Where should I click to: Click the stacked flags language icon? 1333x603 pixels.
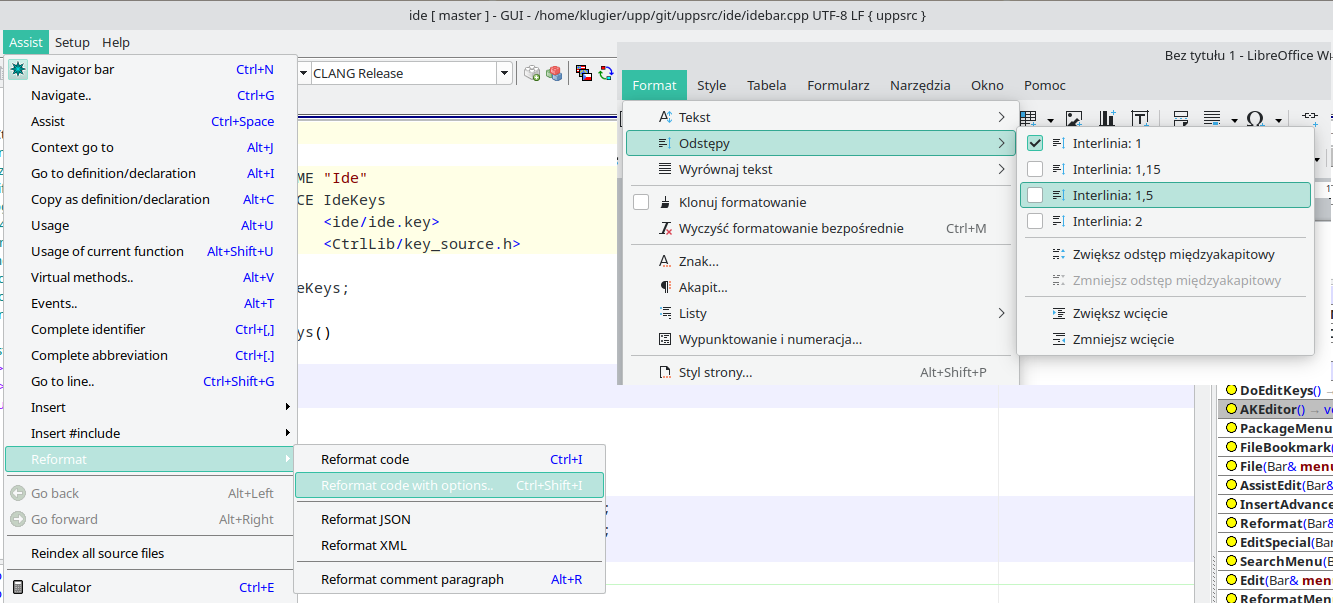pos(584,73)
